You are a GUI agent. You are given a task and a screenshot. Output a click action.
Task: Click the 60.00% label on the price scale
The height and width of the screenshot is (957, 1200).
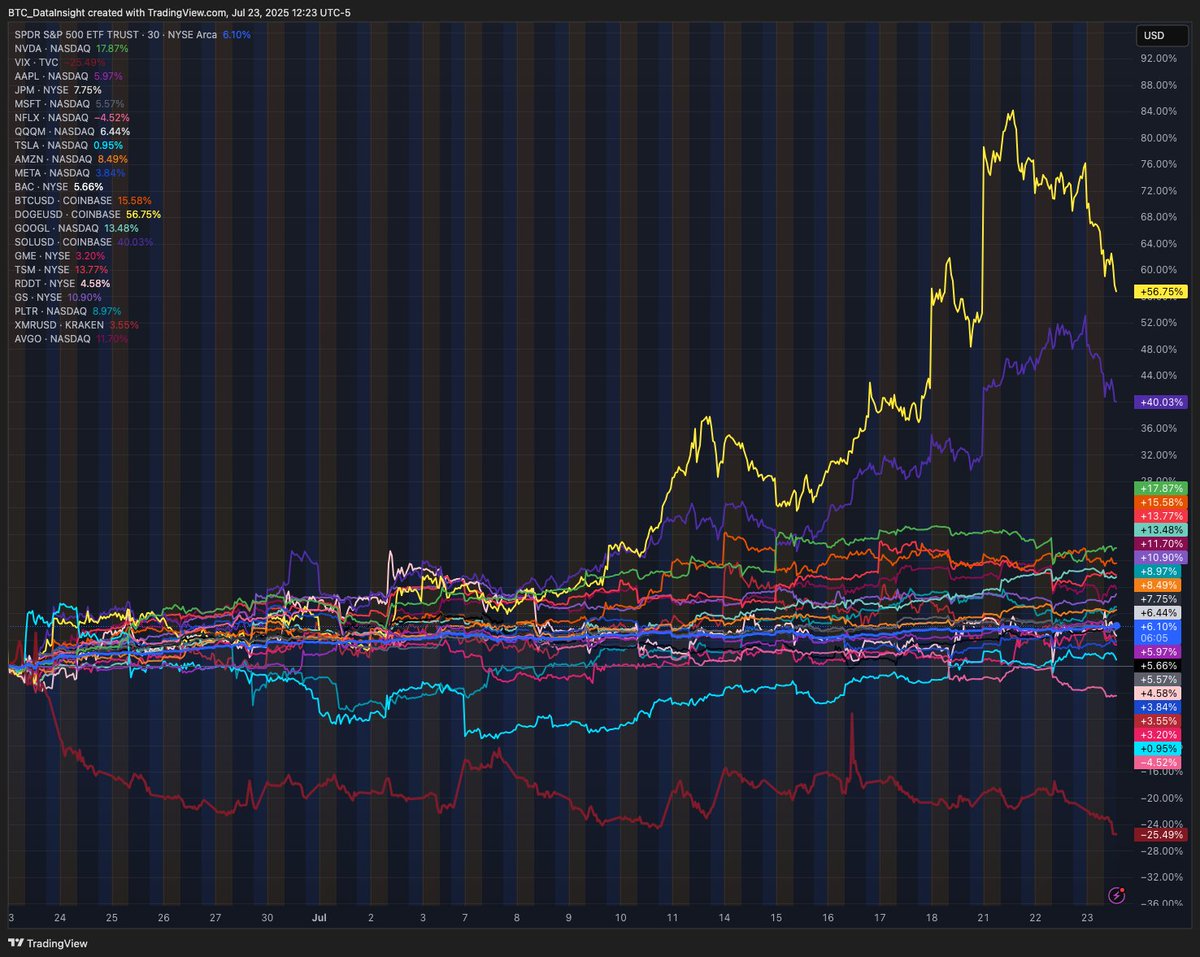coord(1160,270)
